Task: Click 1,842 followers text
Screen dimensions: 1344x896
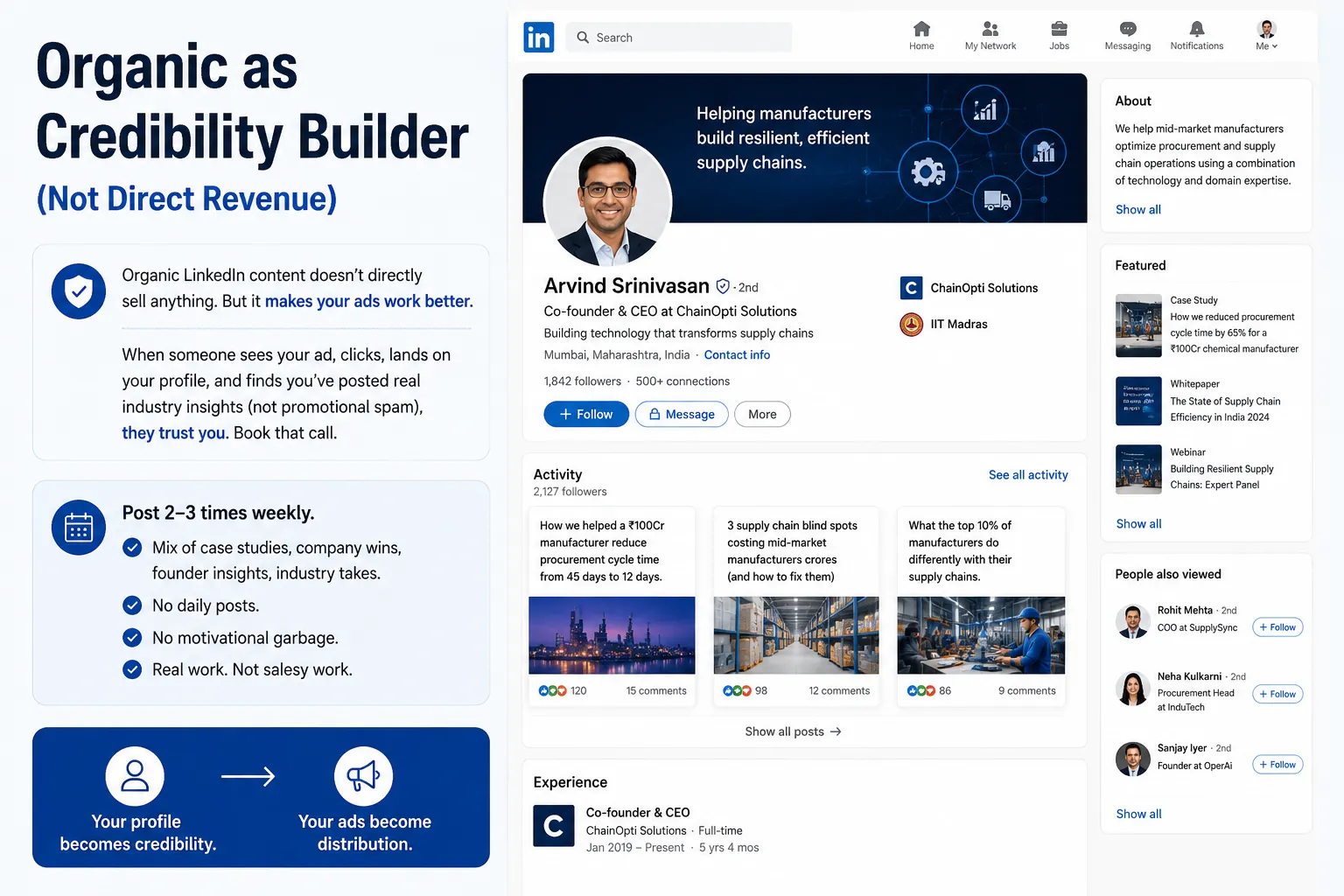Action: pyautogui.click(x=582, y=381)
